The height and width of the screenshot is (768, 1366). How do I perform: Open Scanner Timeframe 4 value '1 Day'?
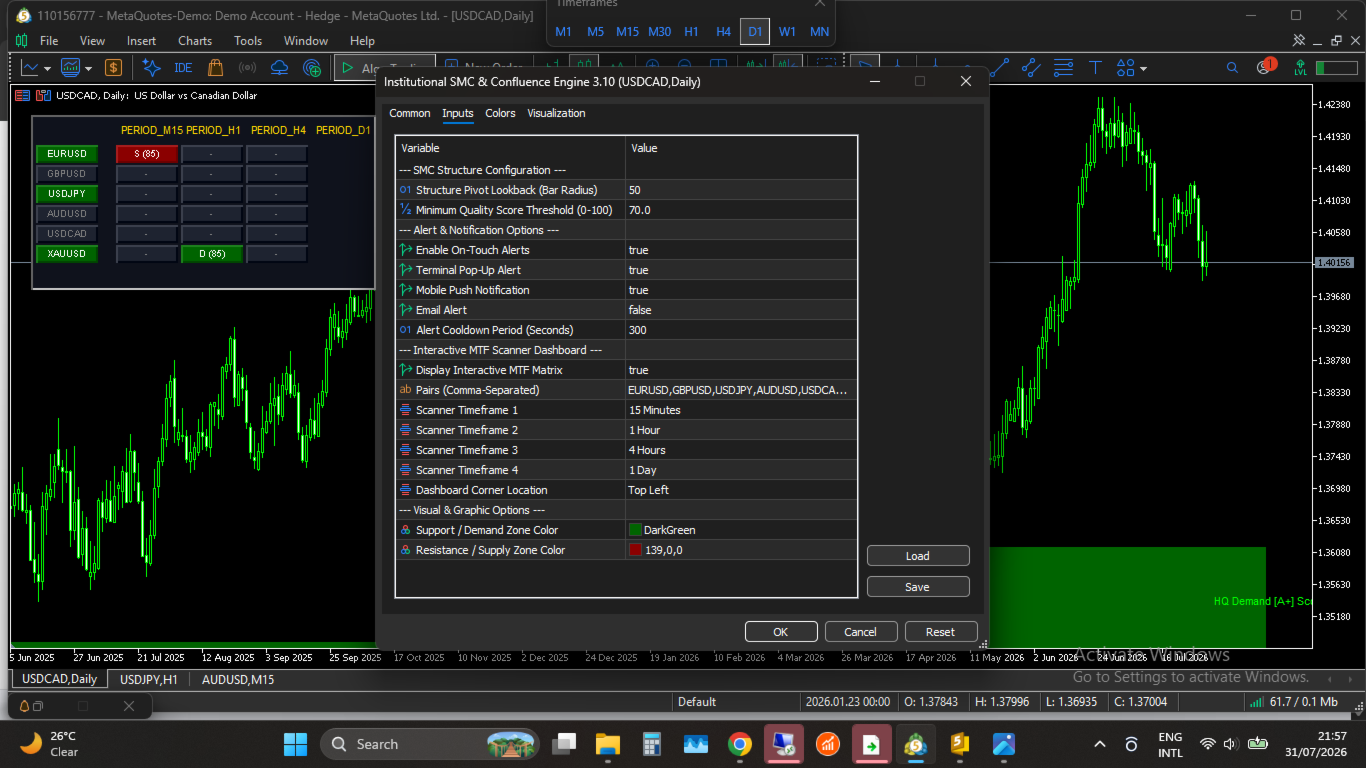741,470
